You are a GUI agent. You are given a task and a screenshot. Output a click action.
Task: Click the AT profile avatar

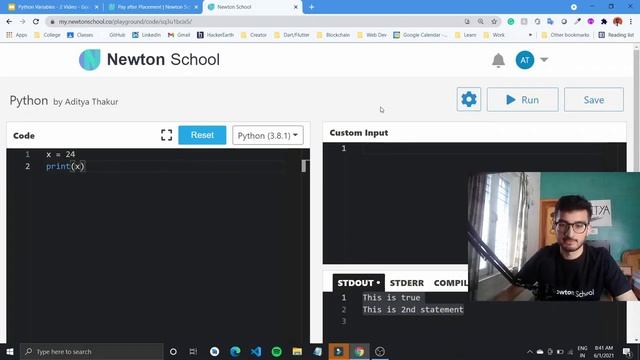(525, 60)
